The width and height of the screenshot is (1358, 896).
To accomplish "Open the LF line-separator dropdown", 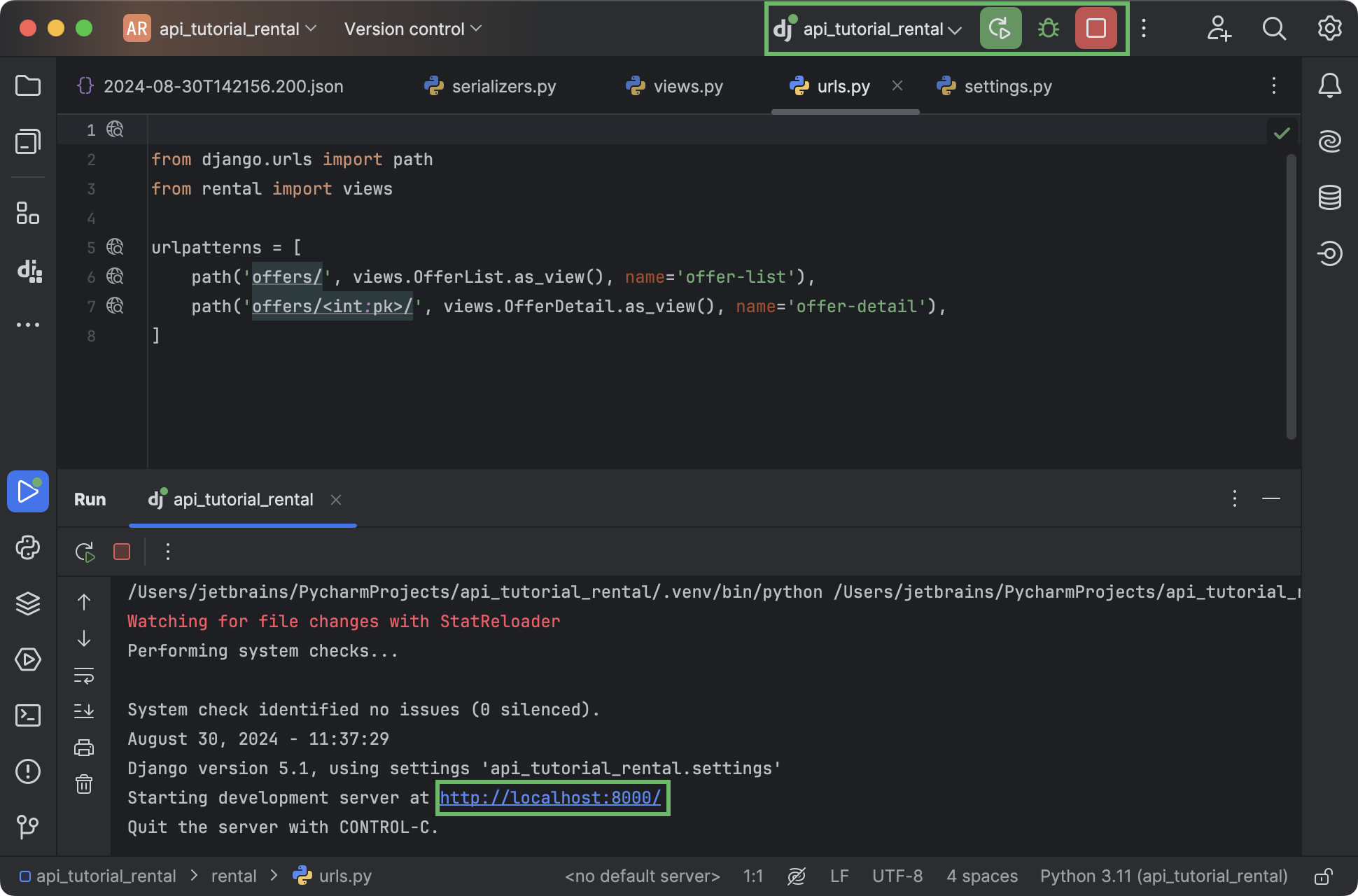I will (839, 876).
